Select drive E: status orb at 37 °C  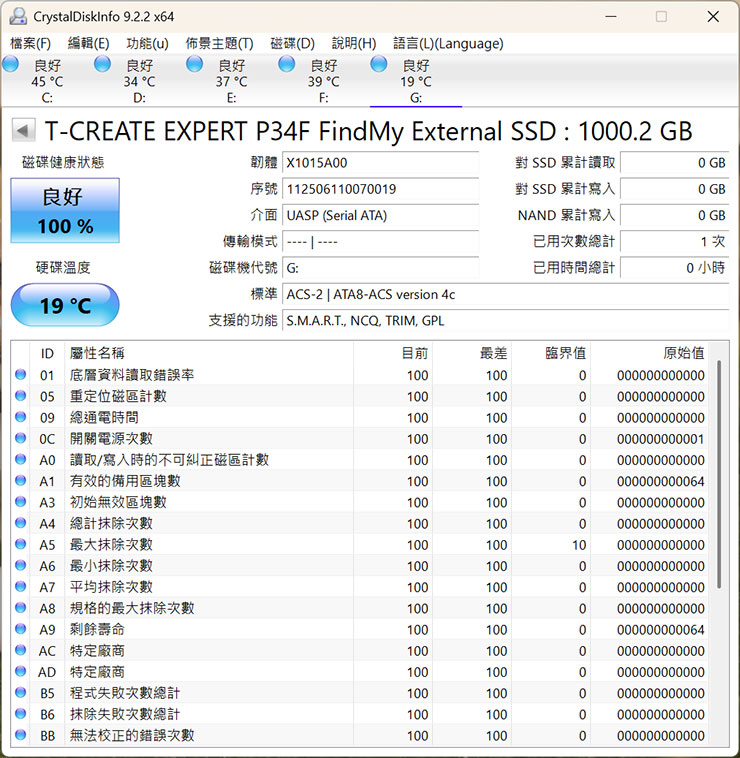[195, 64]
